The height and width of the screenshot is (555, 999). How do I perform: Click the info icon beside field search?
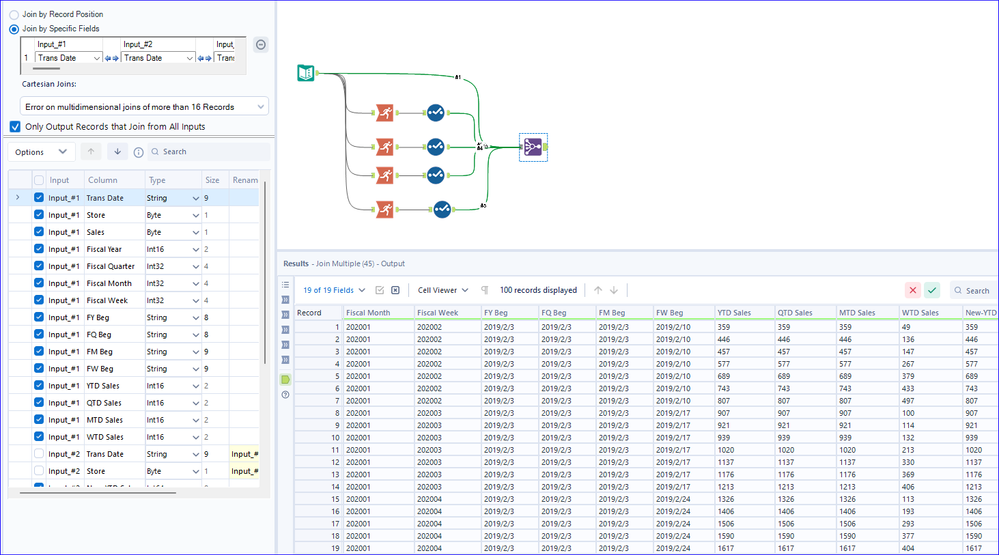click(x=138, y=152)
